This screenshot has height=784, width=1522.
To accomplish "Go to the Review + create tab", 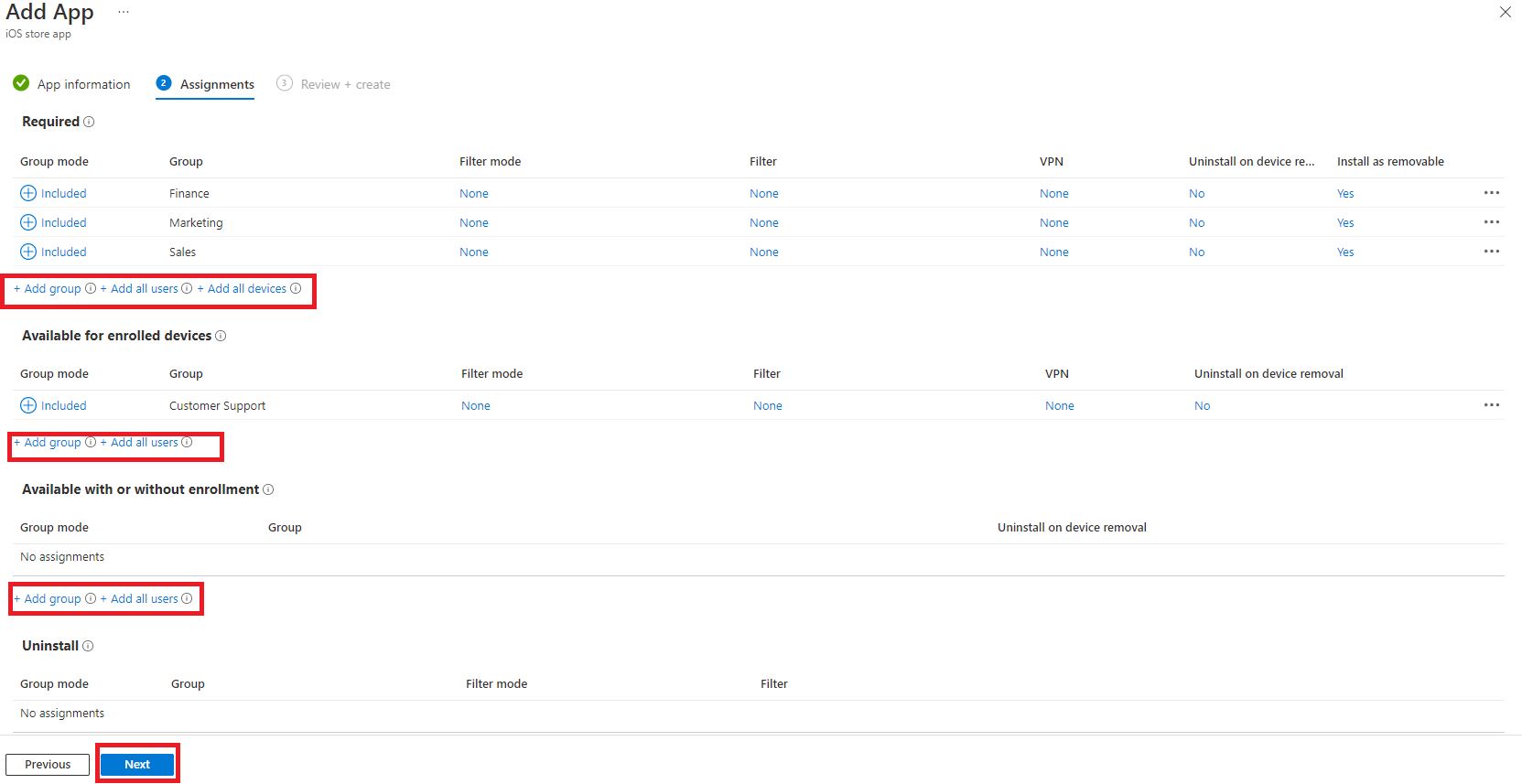I will coord(345,84).
